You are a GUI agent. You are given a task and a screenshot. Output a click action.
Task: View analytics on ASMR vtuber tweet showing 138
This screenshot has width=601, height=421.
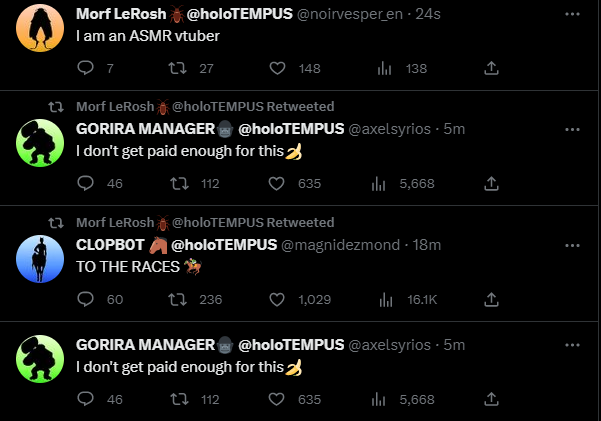(x=384, y=69)
